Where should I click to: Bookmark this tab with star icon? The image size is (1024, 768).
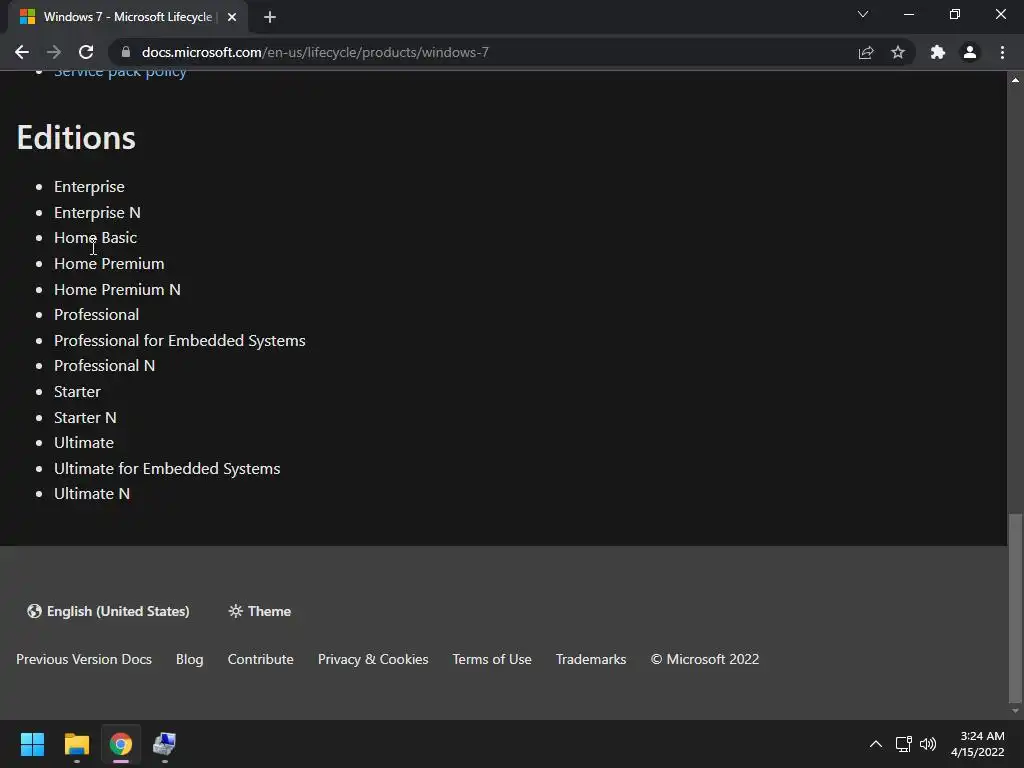click(898, 52)
